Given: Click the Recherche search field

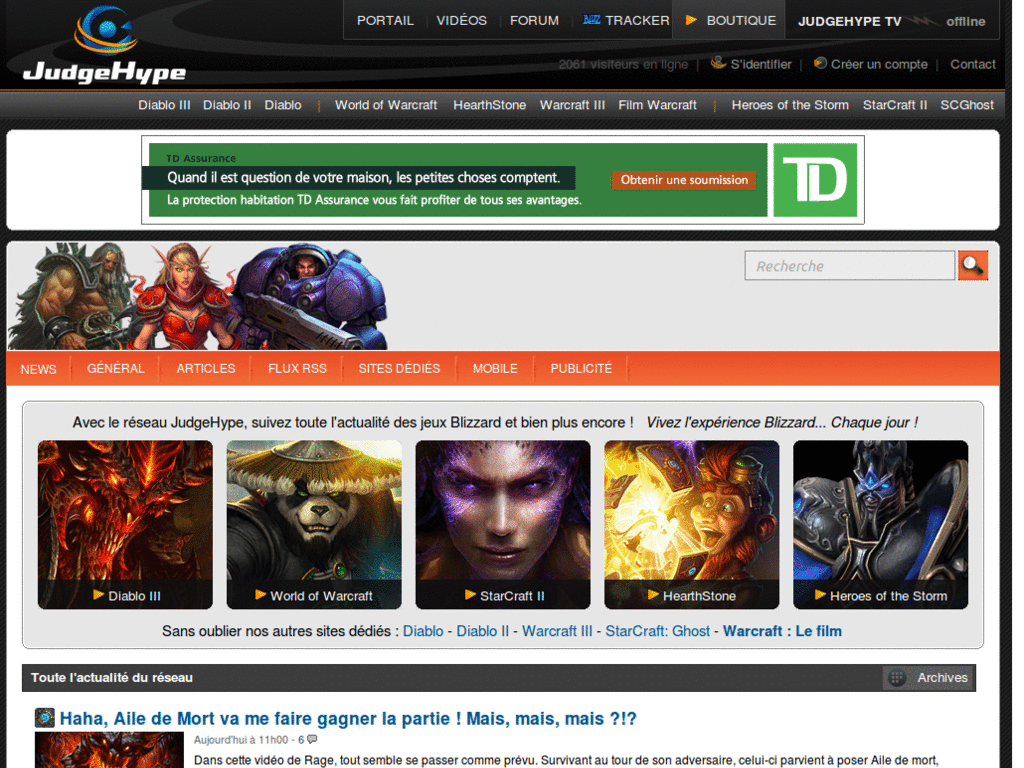Looking at the screenshot, I should click(850, 266).
